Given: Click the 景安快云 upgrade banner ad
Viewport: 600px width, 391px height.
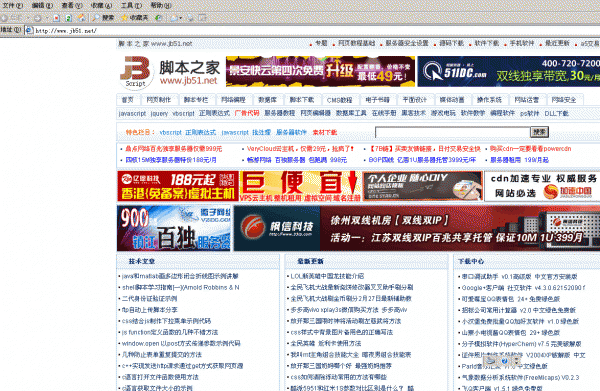Looking at the screenshot, I should pyautogui.click(x=321, y=71).
